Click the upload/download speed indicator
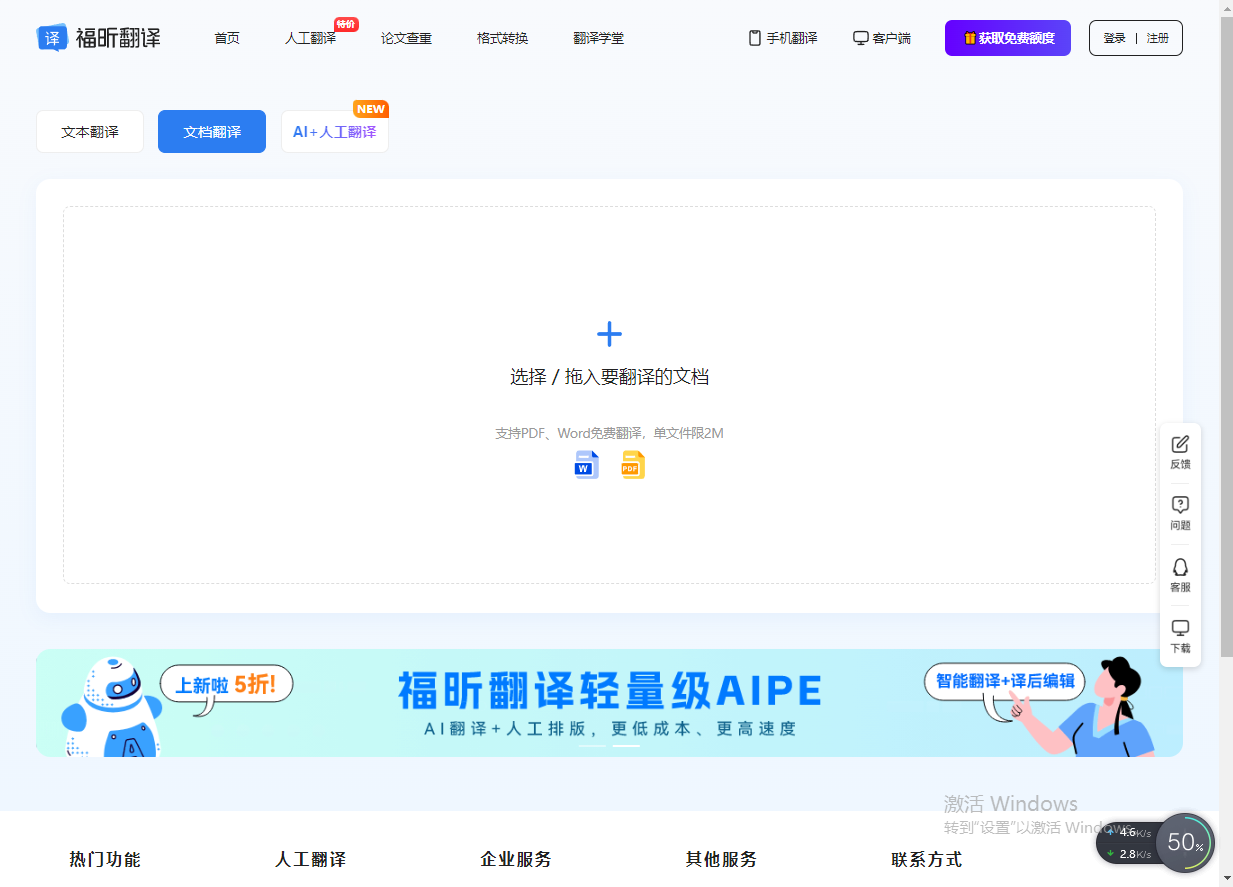 pyautogui.click(x=1128, y=843)
